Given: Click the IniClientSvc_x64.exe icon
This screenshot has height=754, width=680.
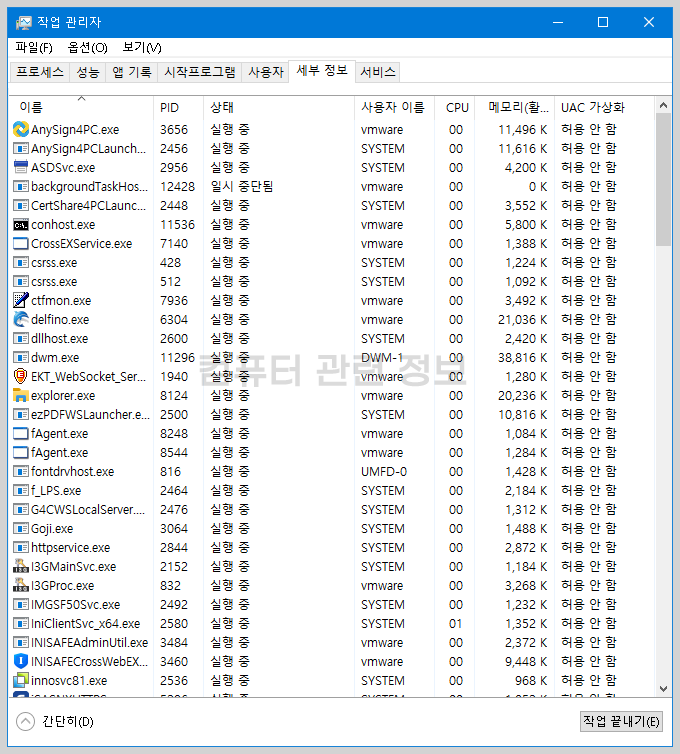Looking at the screenshot, I should (21, 623).
